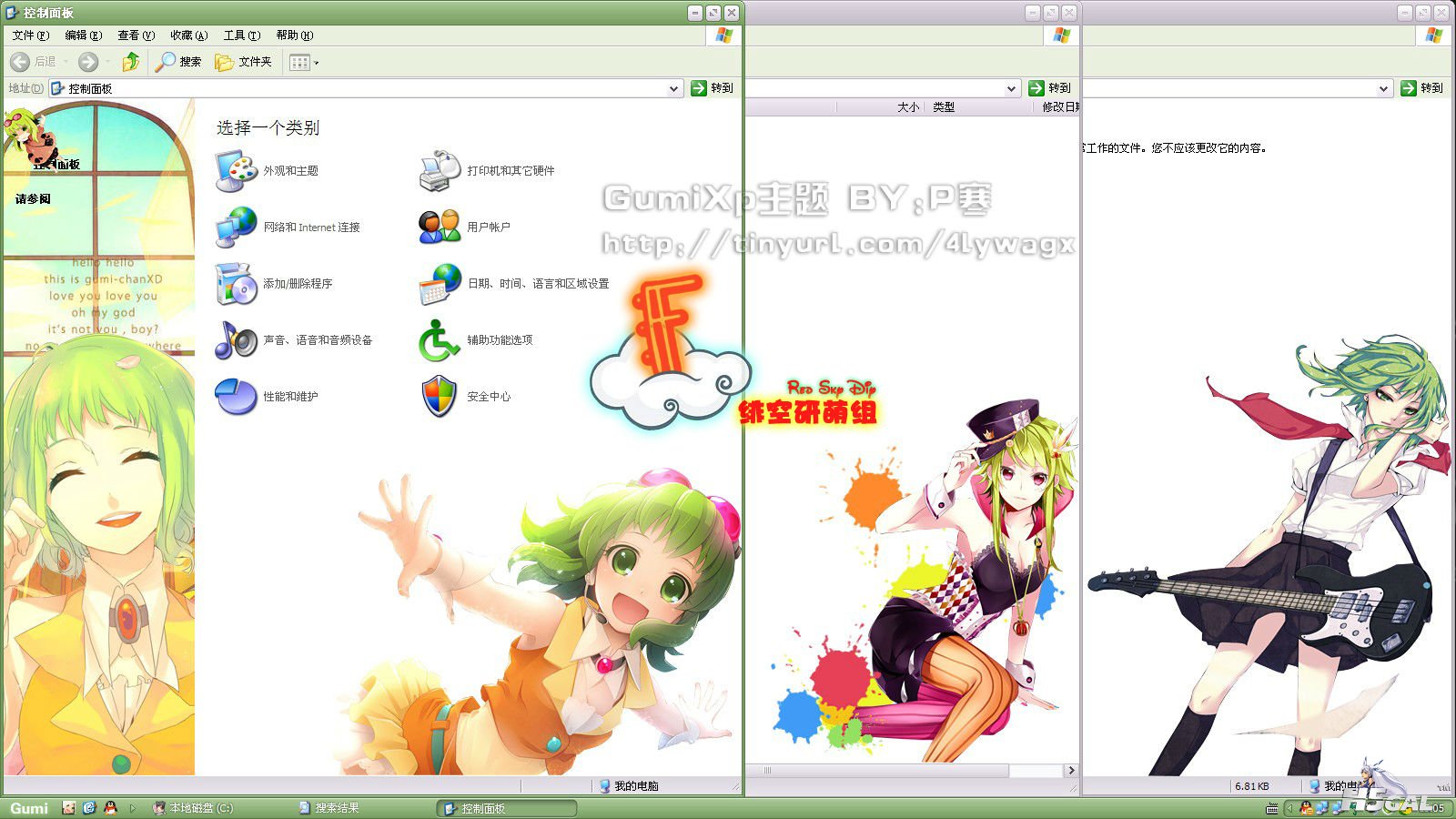1456x819 pixels.
Task: Click the Accessibility Options (辅助功能选项) wheelchair icon
Action: click(x=440, y=340)
